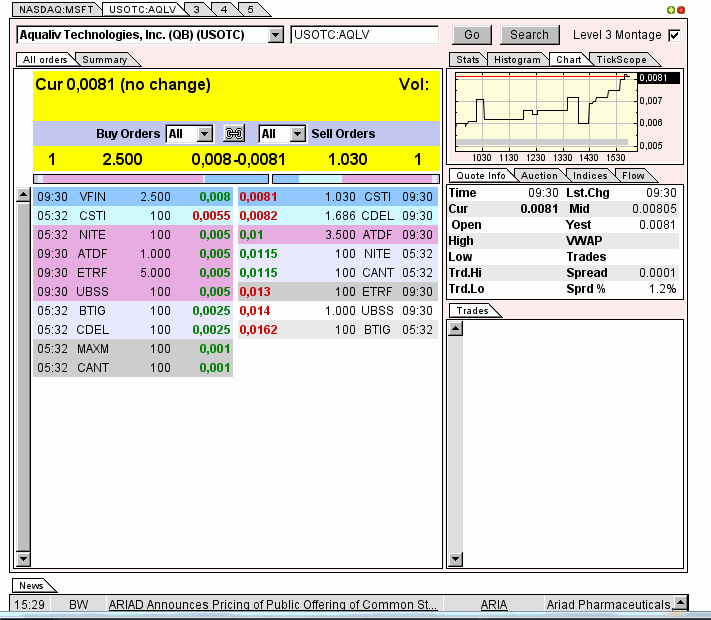This screenshot has width=711, height=620.
Task: Select the Chart tab
Action: [569, 59]
